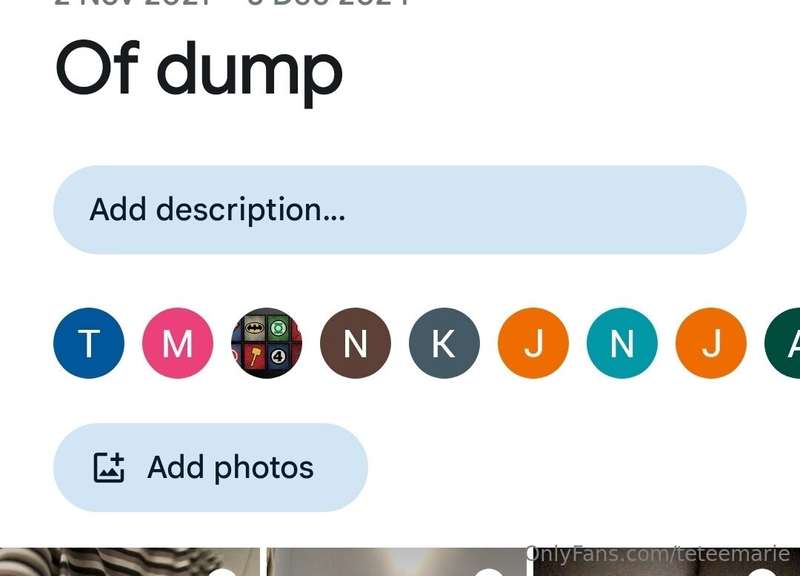Image resolution: width=800 pixels, height=576 pixels.
Task: Toggle select circle on middle beige photo
Action: [x=489, y=572]
